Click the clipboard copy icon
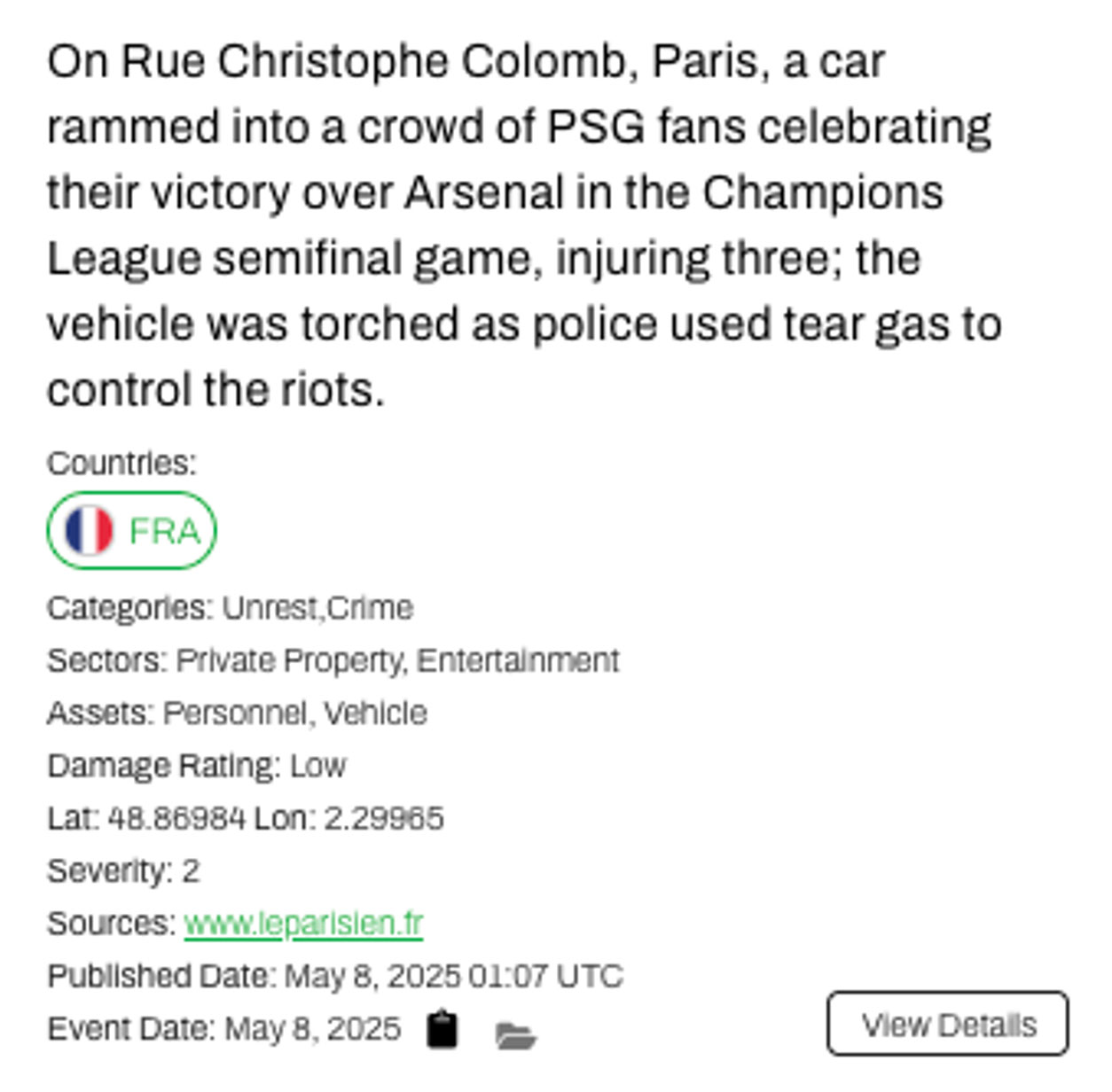 (x=442, y=1030)
